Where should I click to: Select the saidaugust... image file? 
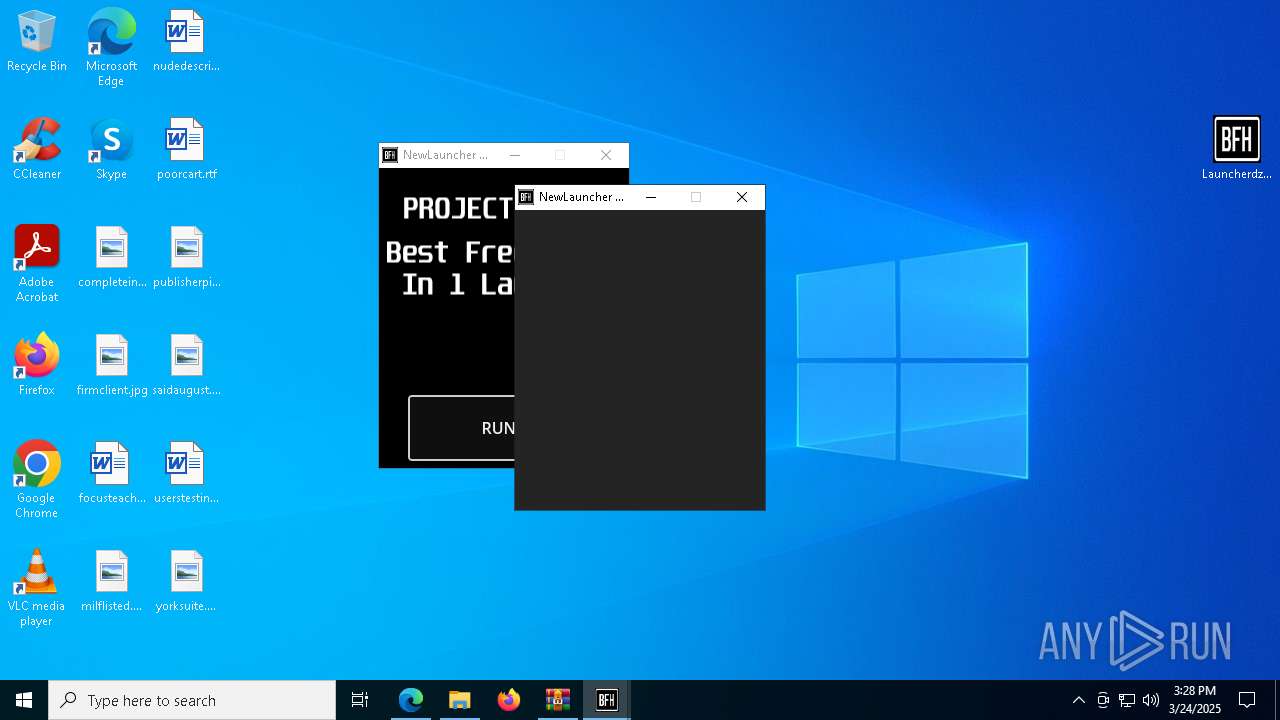click(x=186, y=366)
